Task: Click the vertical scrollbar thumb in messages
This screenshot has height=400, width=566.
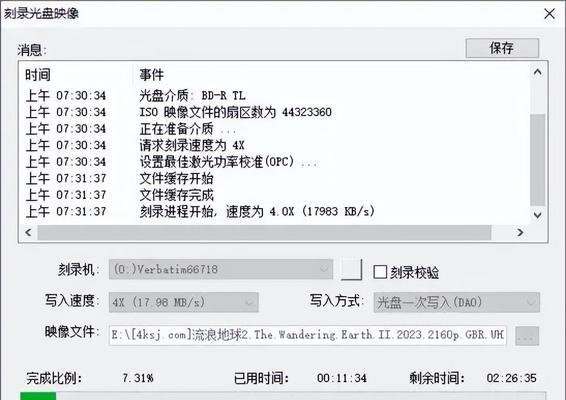Action: pyautogui.click(x=537, y=160)
